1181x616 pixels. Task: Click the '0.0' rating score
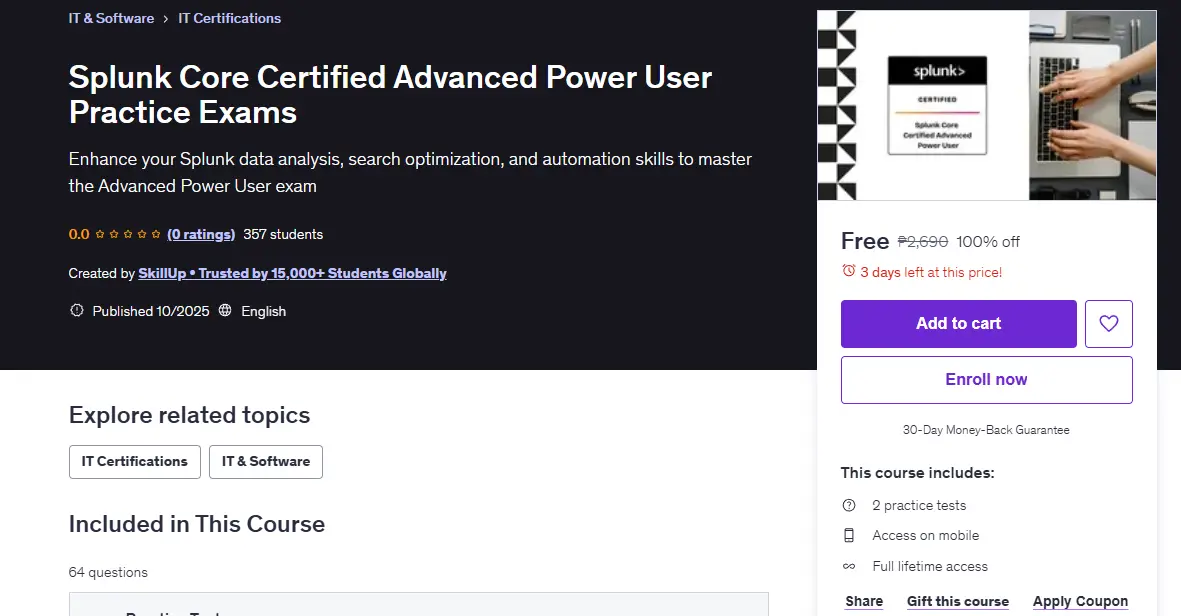click(x=78, y=234)
